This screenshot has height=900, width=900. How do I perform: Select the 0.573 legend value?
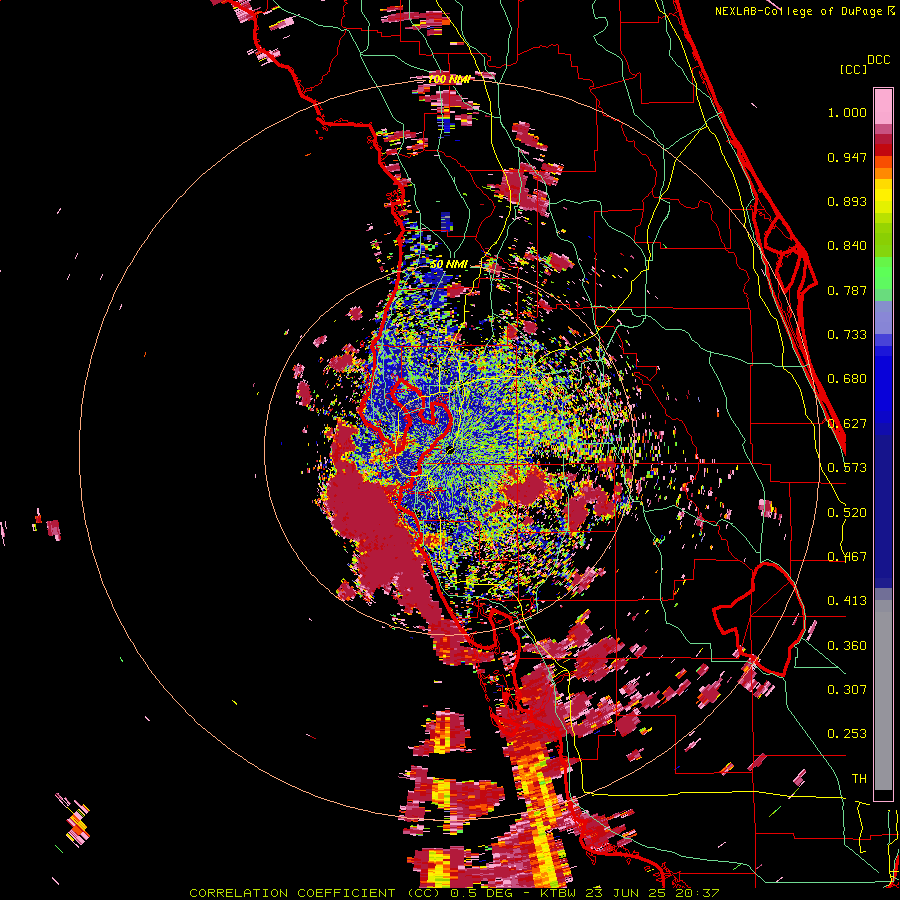(x=847, y=468)
